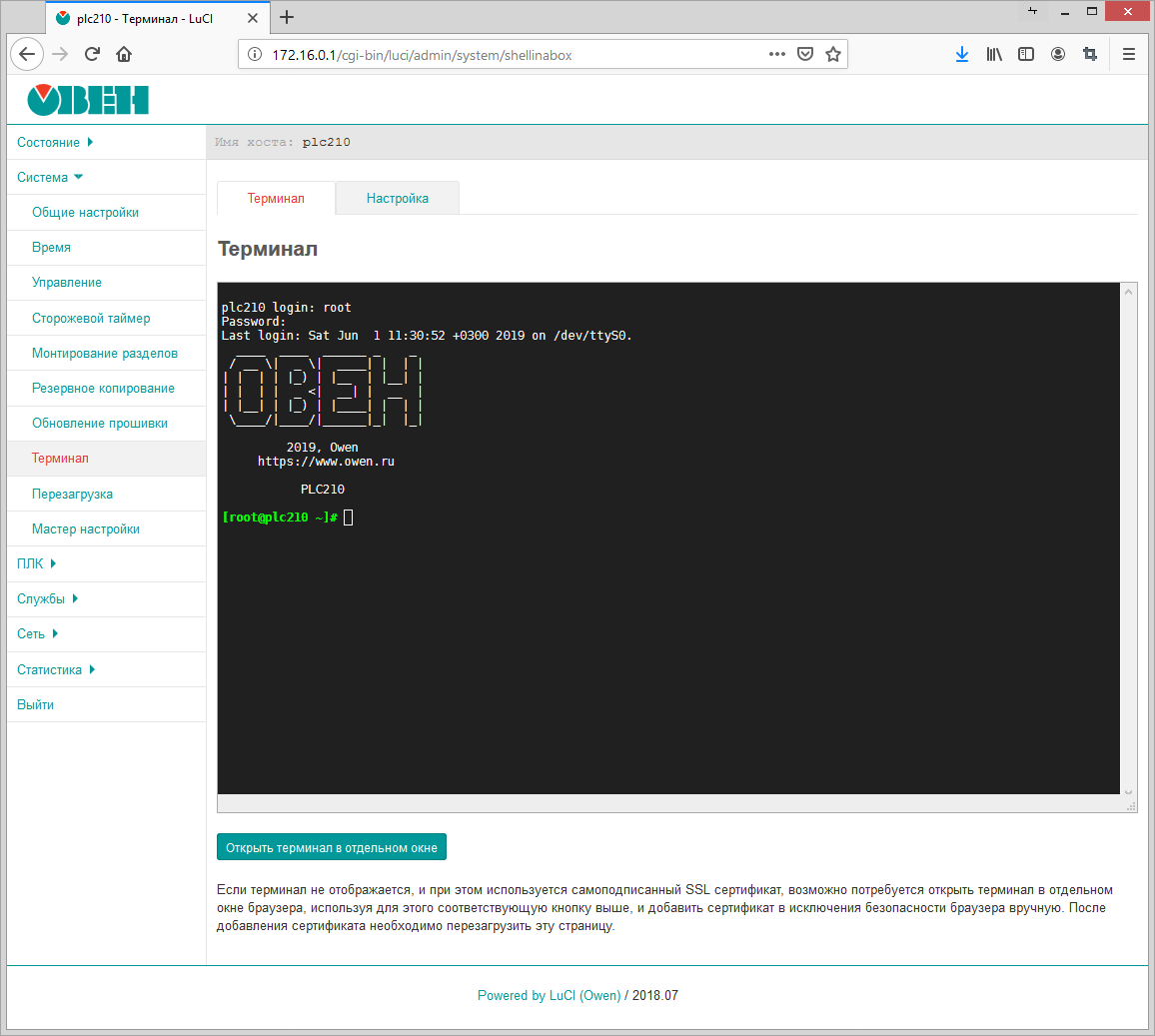This screenshot has width=1155, height=1036.
Task: Bookmark this page with star icon
Action: coord(833,55)
